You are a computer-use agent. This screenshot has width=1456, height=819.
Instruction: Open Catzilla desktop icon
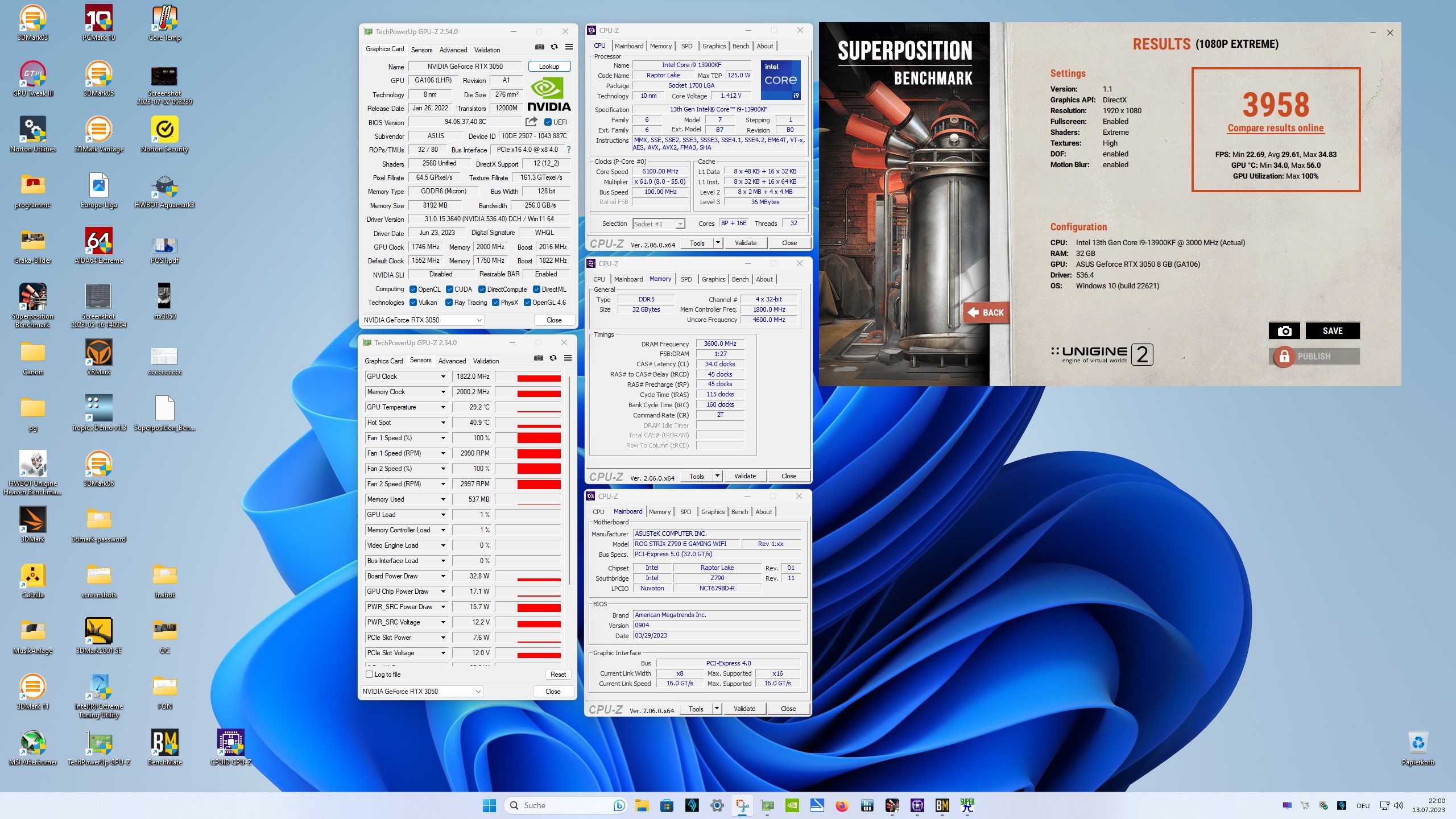pos(32,580)
